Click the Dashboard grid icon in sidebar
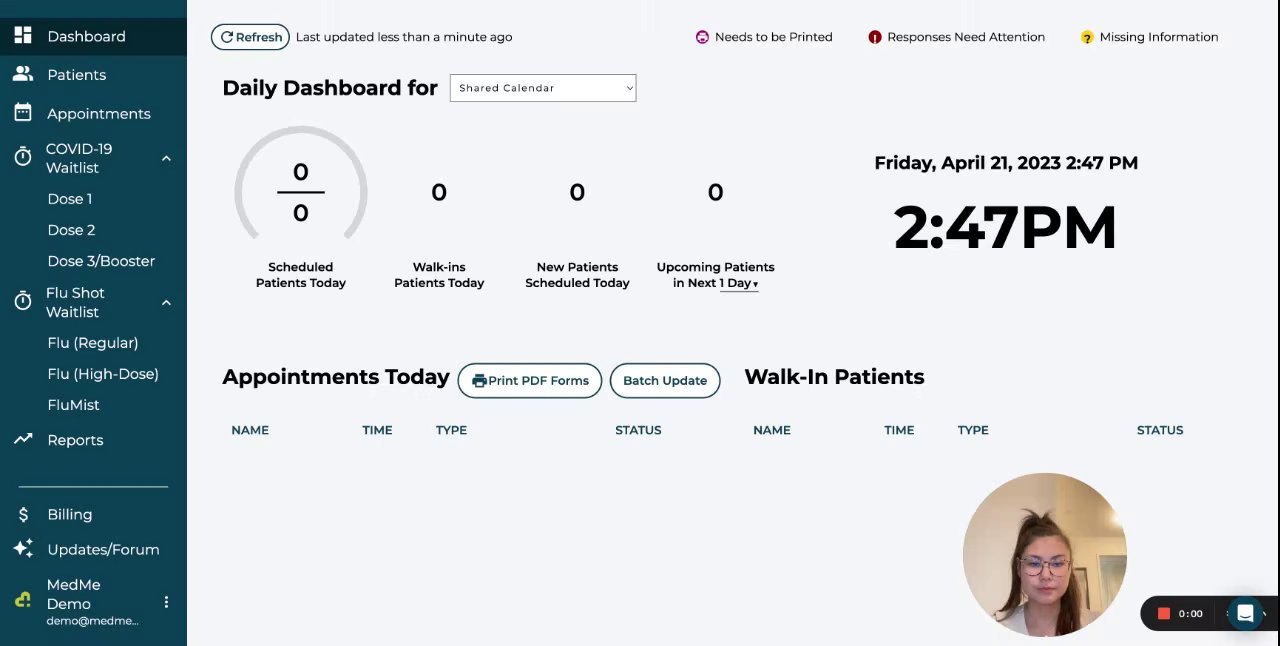The width and height of the screenshot is (1280, 646). [x=23, y=36]
